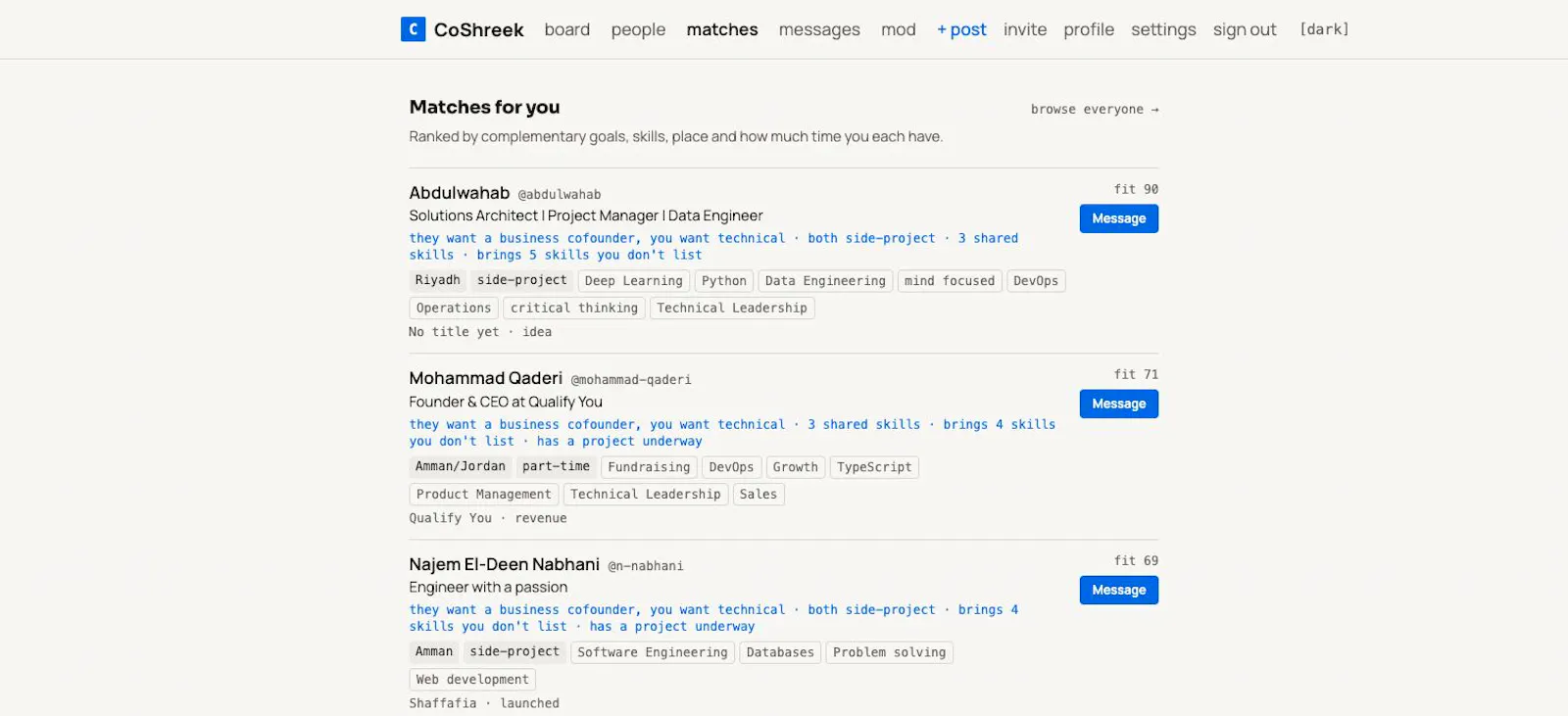Open the mod page

(x=899, y=29)
